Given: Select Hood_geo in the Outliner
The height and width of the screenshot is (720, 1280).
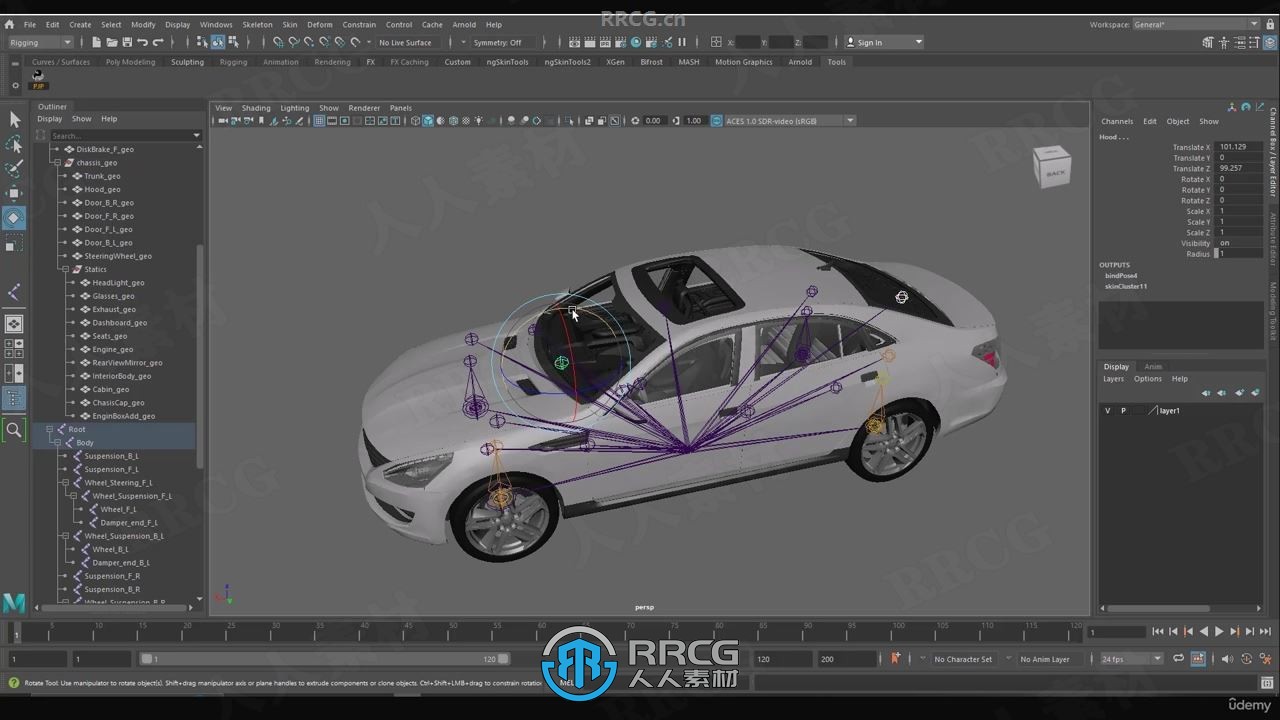Looking at the screenshot, I should [x=102, y=189].
